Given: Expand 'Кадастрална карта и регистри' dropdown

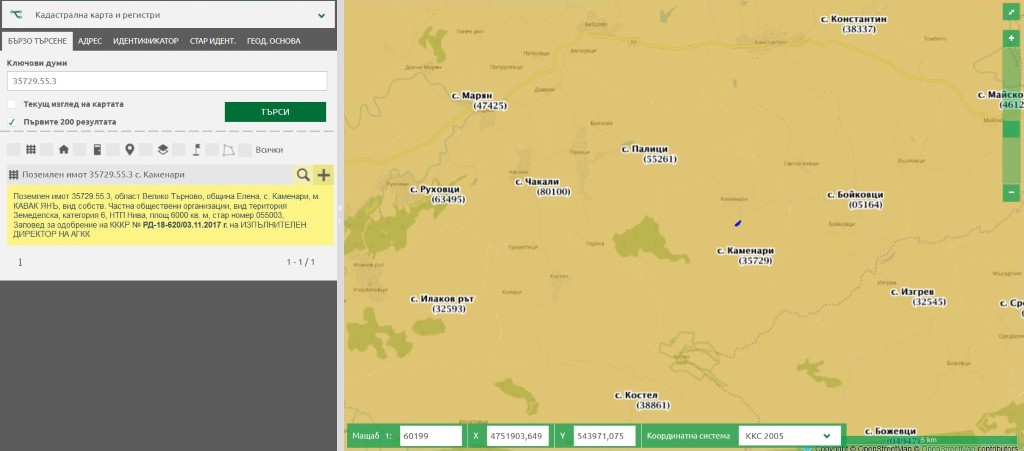Looking at the screenshot, I should (x=321, y=16).
